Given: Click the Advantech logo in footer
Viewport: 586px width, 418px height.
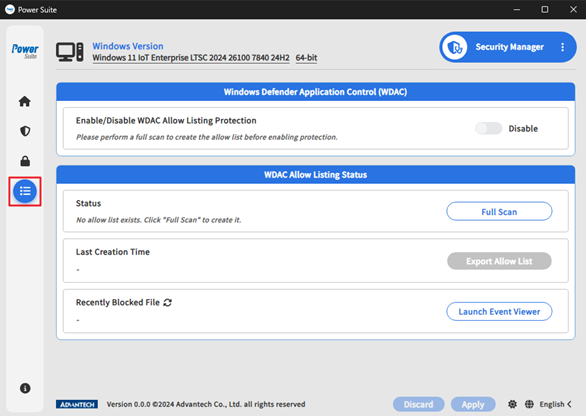Looking at the screenshot, I should click(77, 404).
